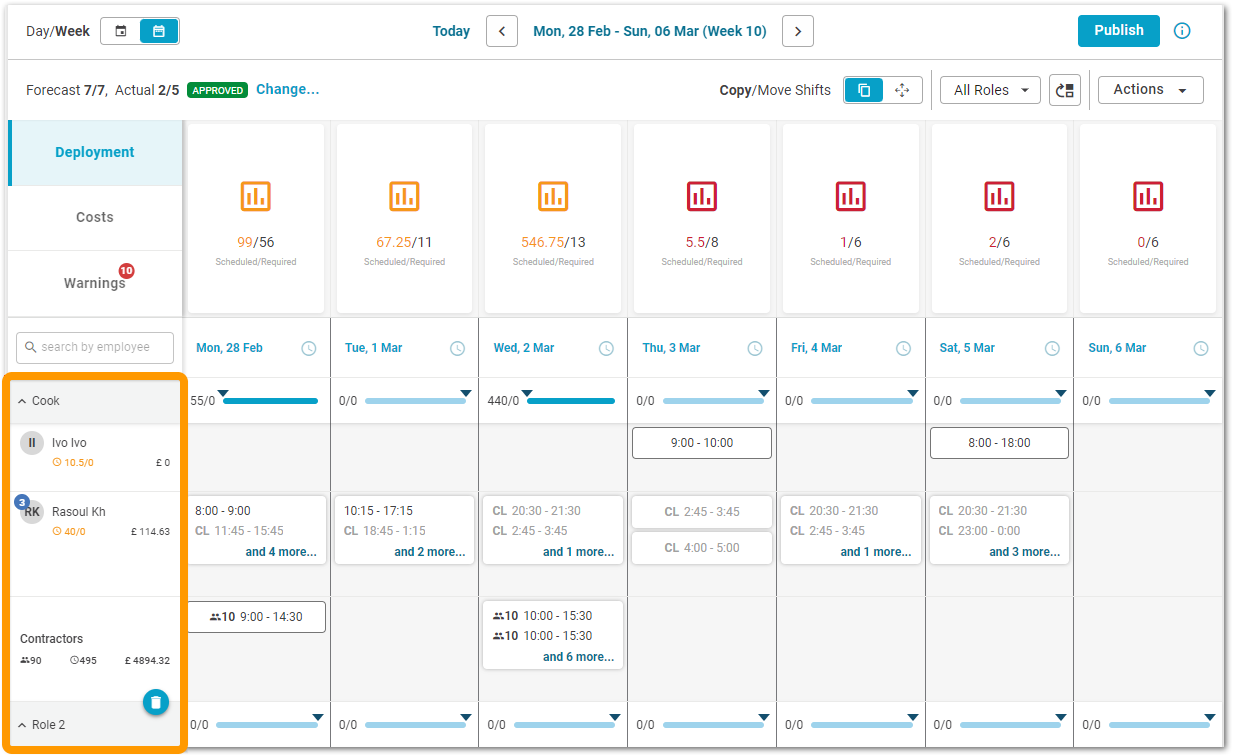Open the All Roles dropdown
Image resolution: width=1233 pixels, height=756 pixels.
(989, 90)
